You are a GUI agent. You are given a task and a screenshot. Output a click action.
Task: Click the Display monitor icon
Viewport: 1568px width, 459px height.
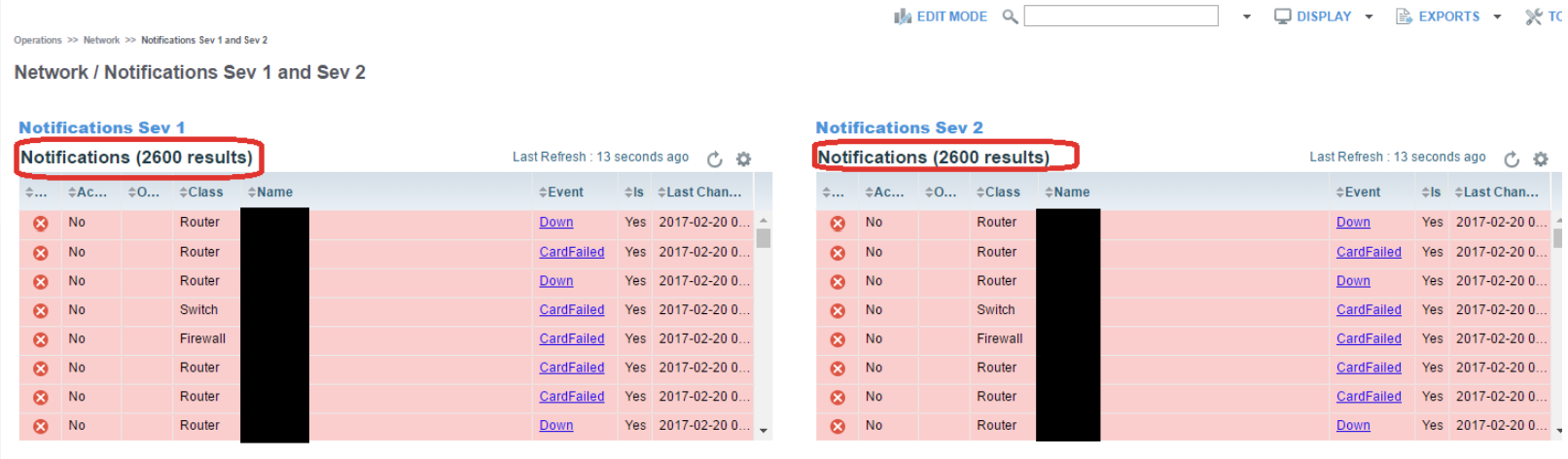pos(1283,17)
